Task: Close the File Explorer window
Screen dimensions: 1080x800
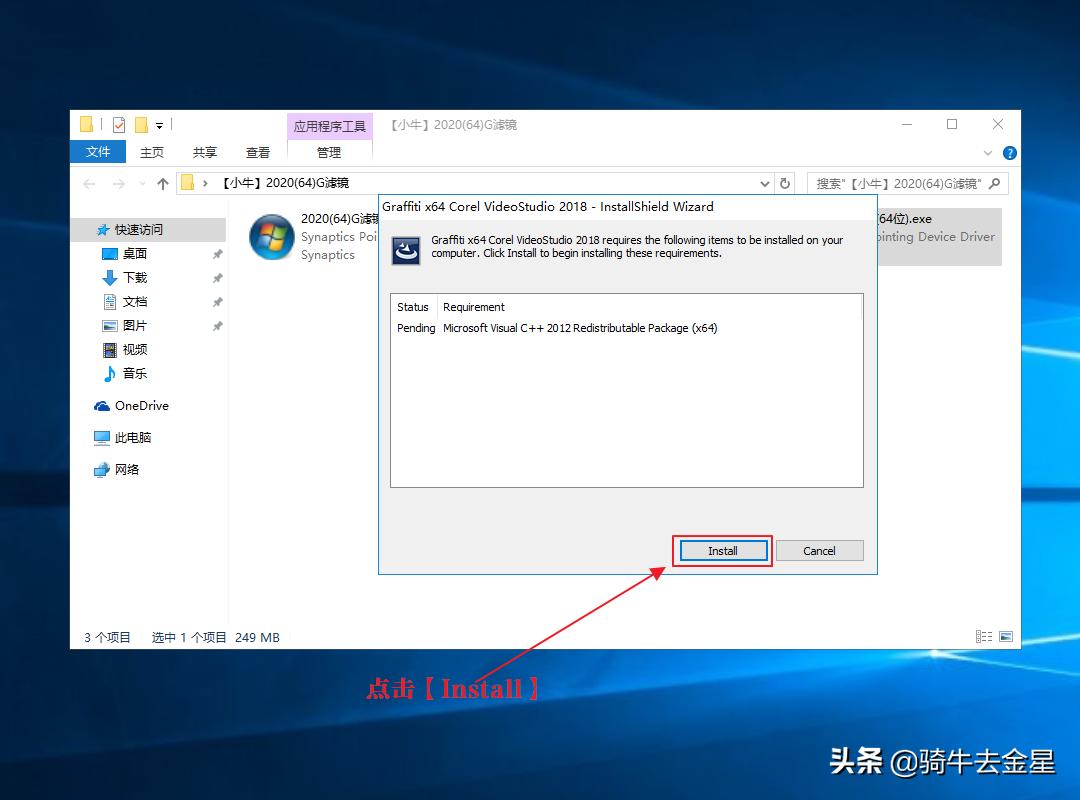Action: (997, 124)
